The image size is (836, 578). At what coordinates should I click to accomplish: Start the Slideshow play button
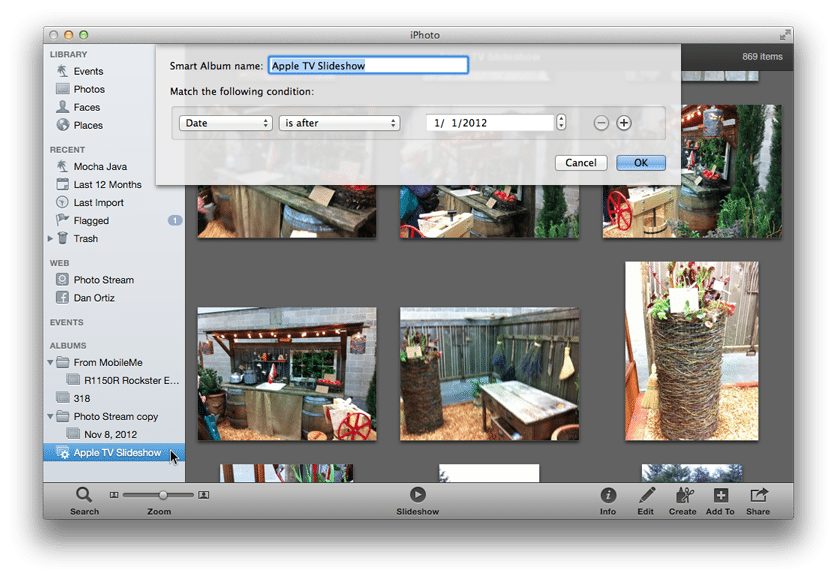point(417,495)
